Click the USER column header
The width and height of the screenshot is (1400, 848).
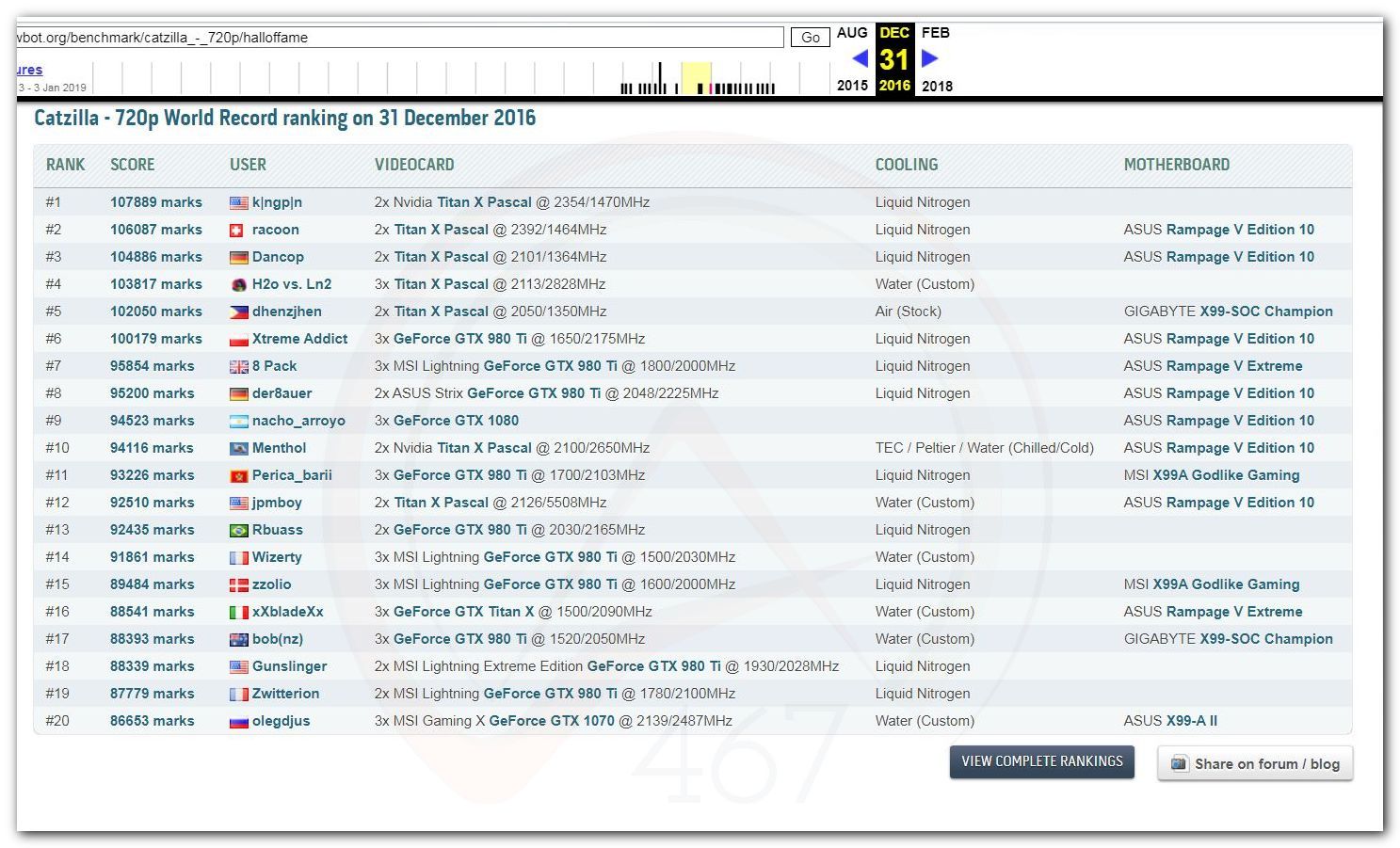248,165
